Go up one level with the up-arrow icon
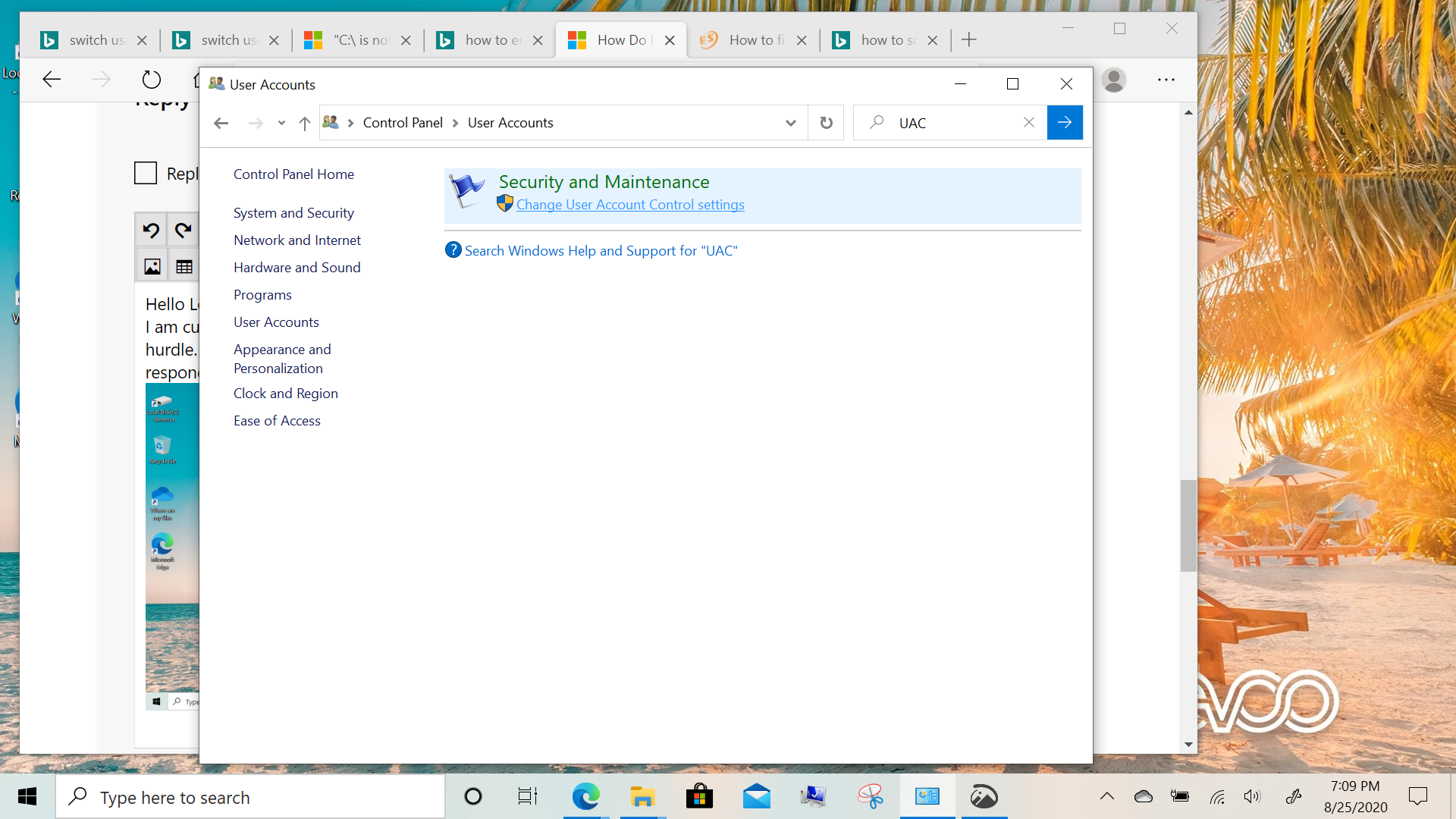The height and width of the screenshot is (819, 1456). coord(305,123)
